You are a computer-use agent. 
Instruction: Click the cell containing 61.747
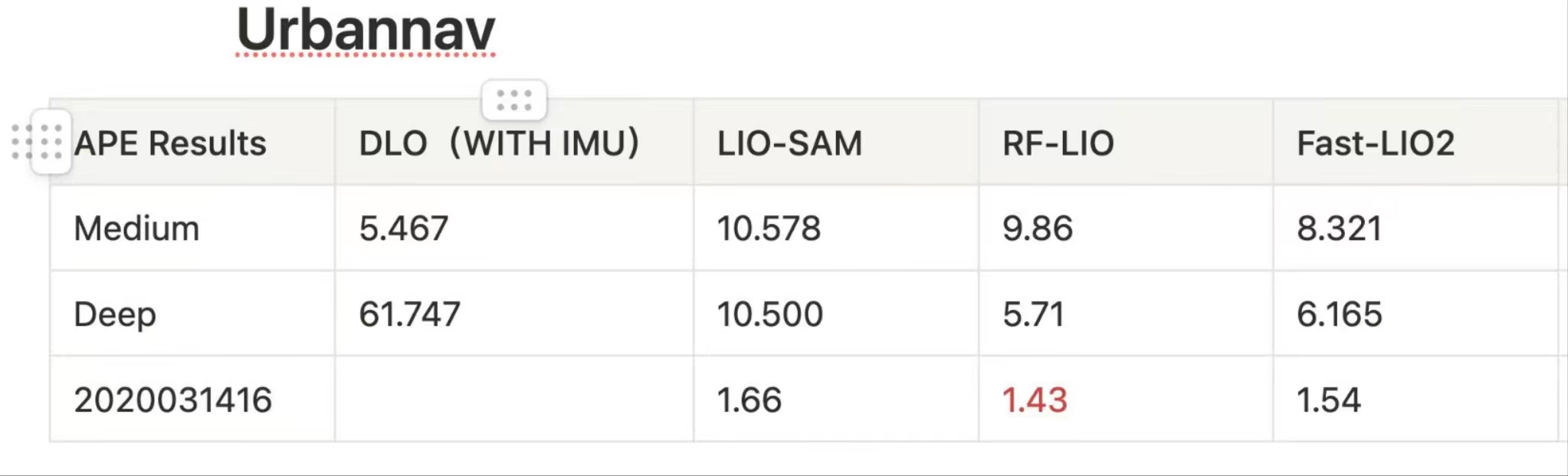click(x=514, y=314)
